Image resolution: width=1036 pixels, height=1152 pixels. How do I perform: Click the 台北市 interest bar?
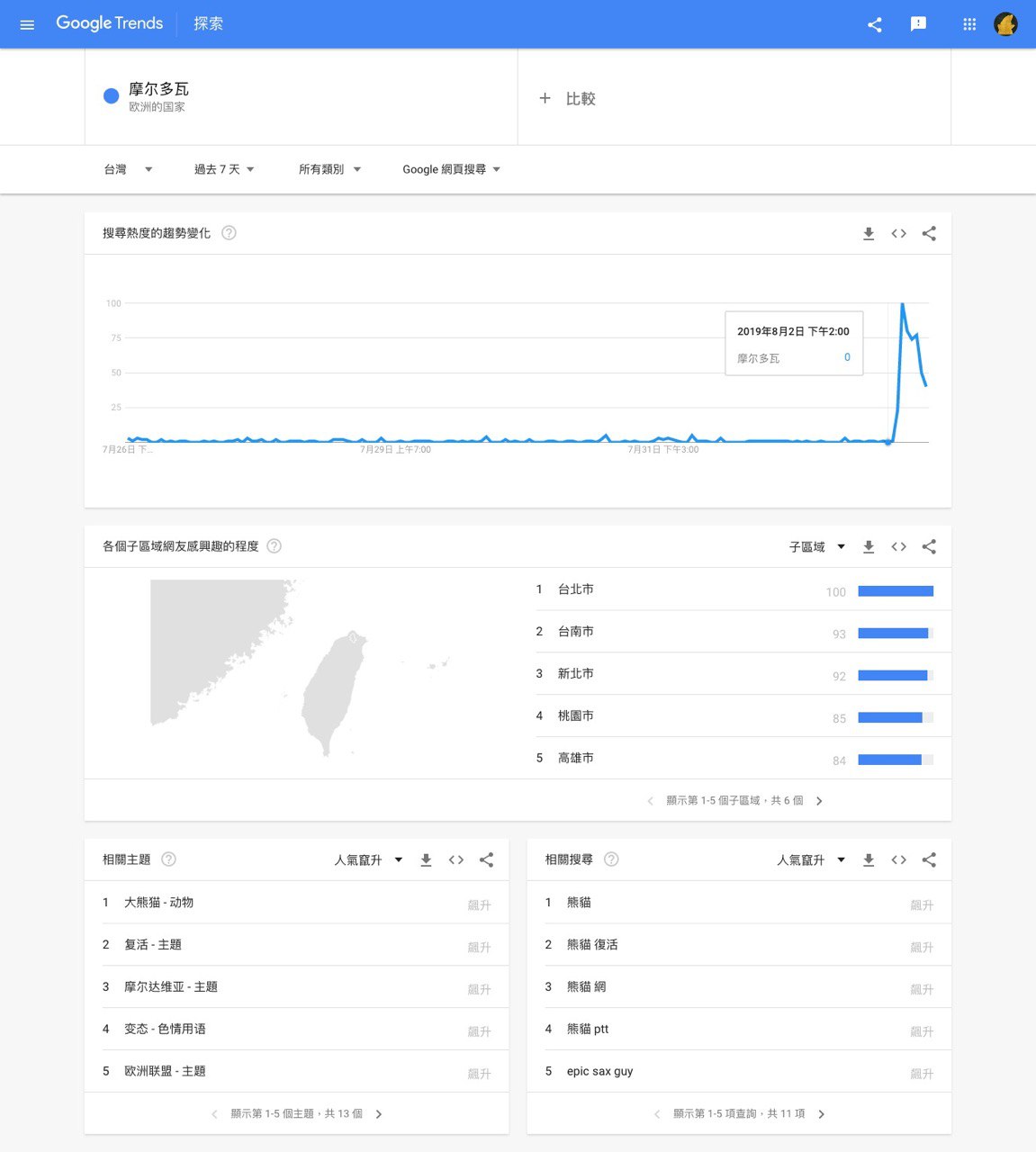(x=896, y=591)
